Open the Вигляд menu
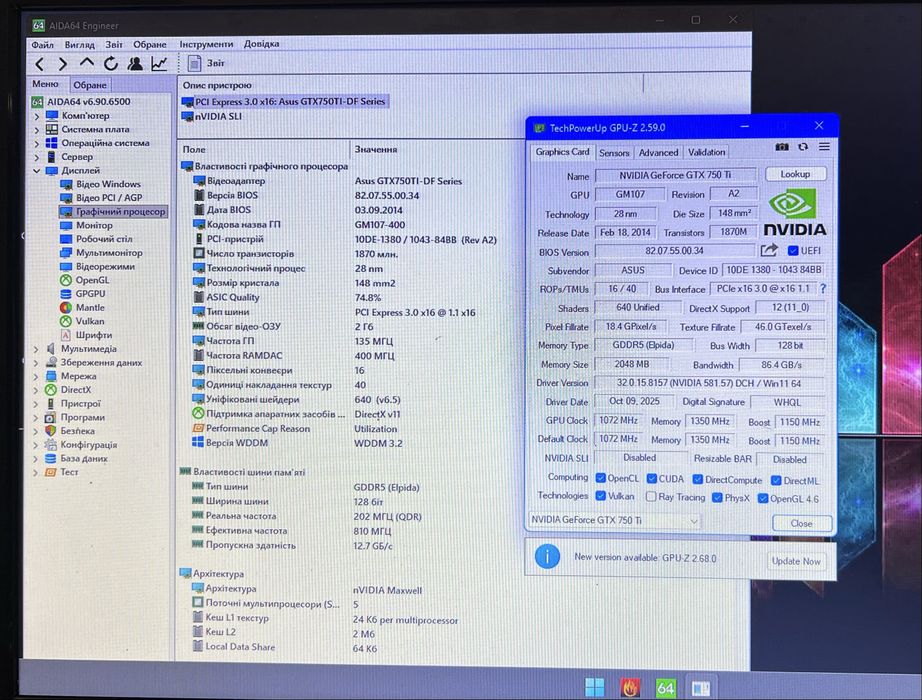922x700 pixels. 79,45
